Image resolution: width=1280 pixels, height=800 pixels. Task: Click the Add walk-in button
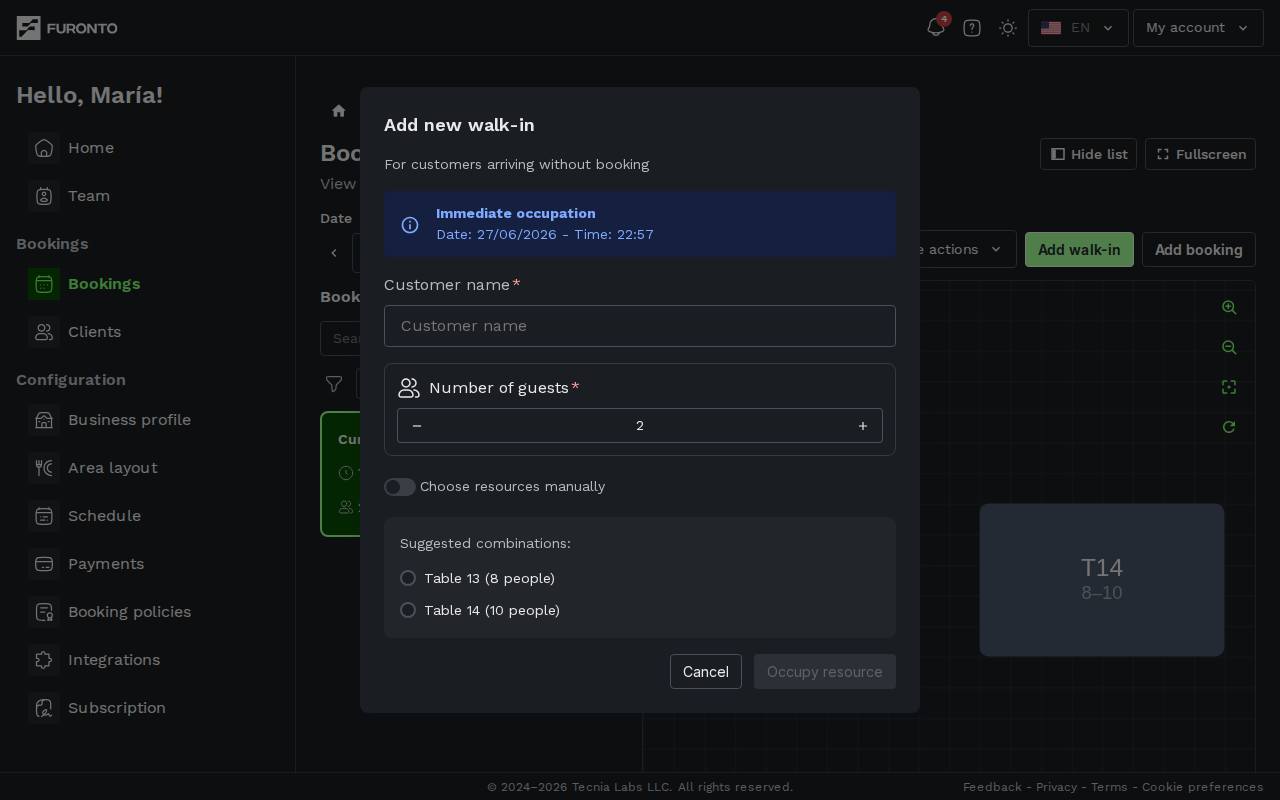(x=1079, y=250)
